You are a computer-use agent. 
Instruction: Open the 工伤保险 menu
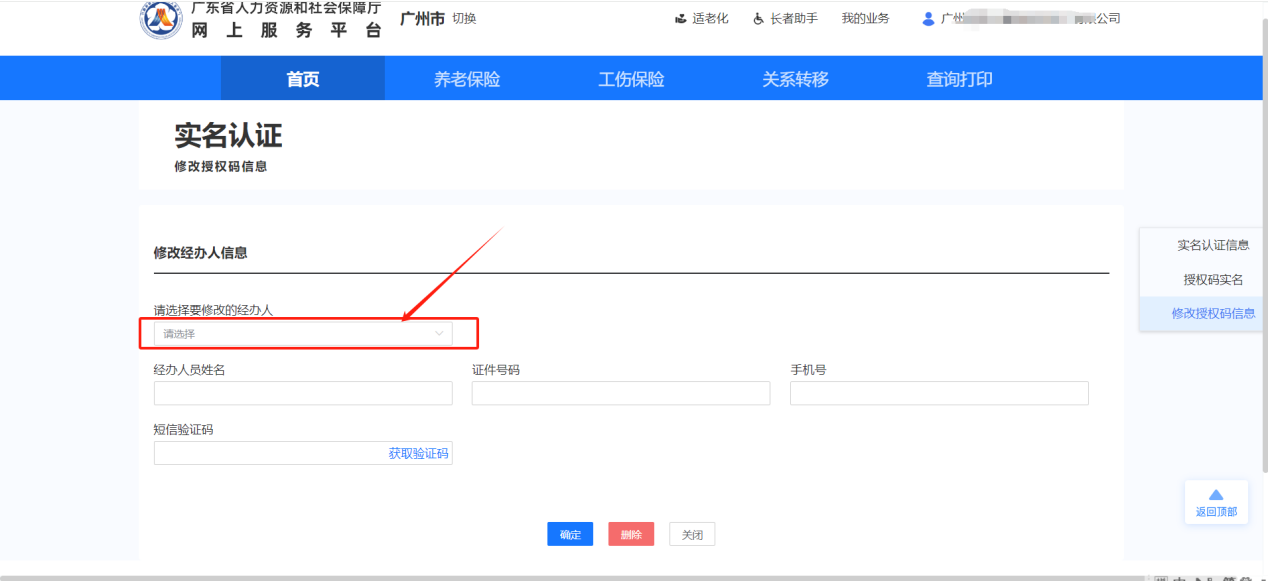[631, 79]
